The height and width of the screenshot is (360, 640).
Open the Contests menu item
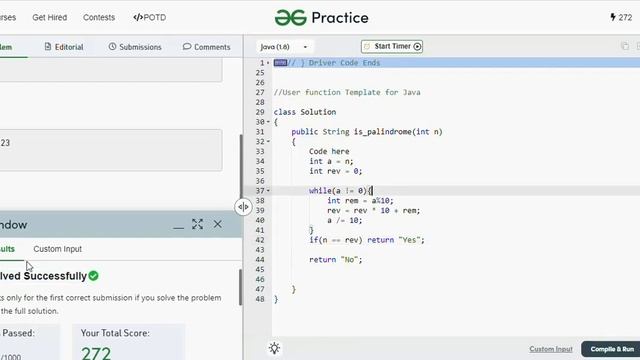pos(99,18)
